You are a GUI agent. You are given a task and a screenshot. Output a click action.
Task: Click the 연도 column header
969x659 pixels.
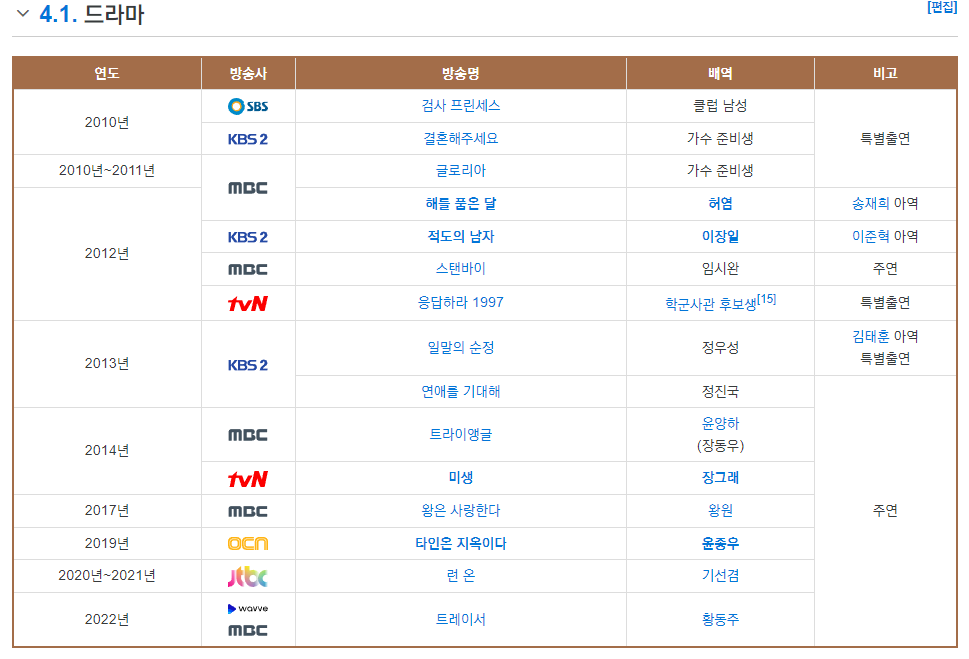click(x=107, y=74)
